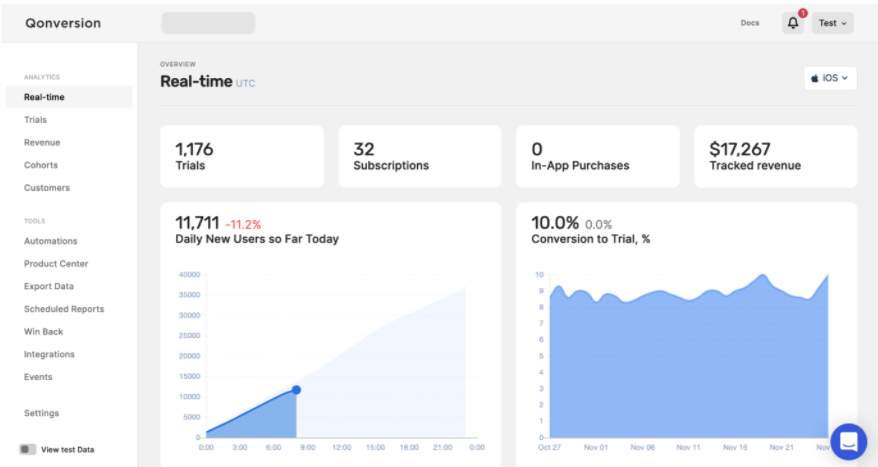Screen dimensions: 878x467
Task: Open the iOS platform dropdown
Action: [x=830, y=78]
